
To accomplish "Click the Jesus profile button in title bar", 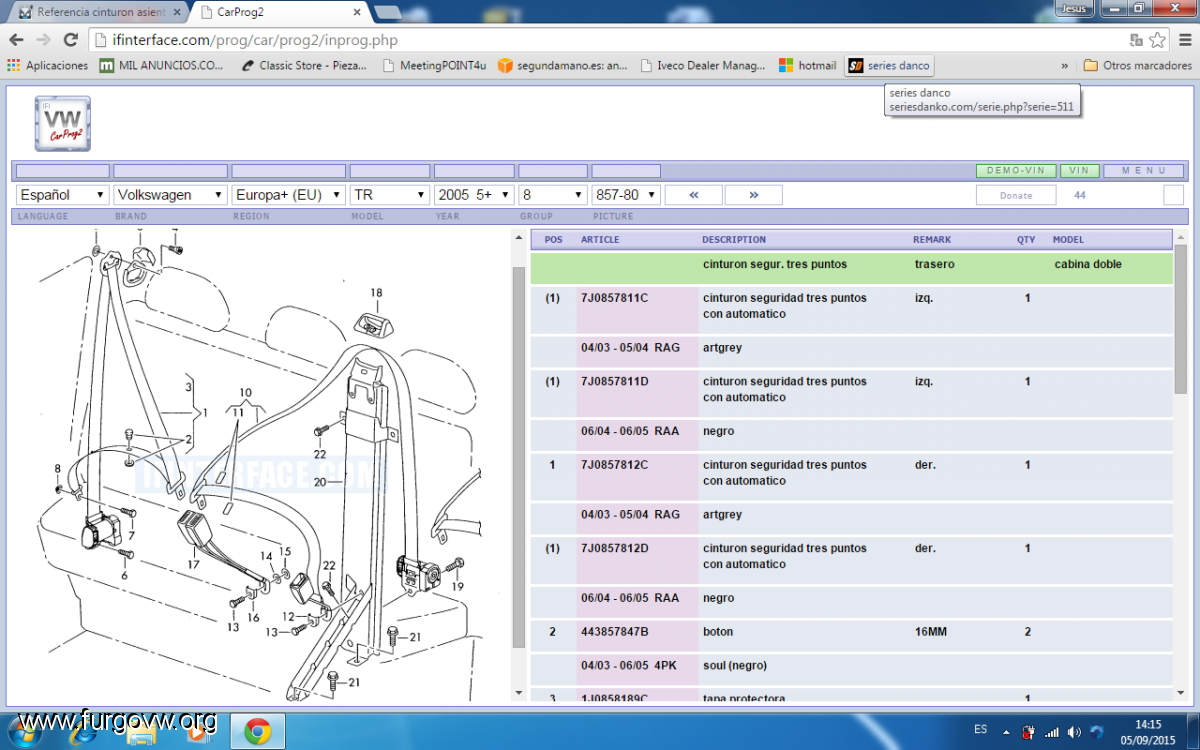I will 1073,8.
